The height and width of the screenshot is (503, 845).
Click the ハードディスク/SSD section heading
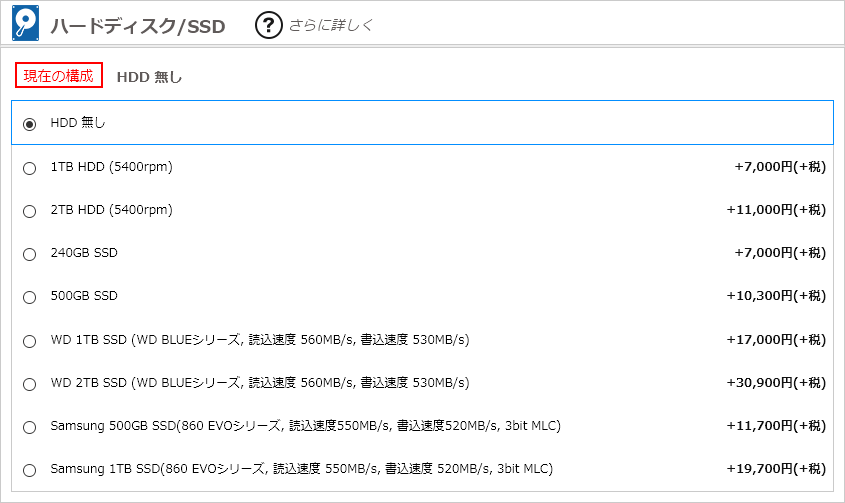[x=137, y=26]
